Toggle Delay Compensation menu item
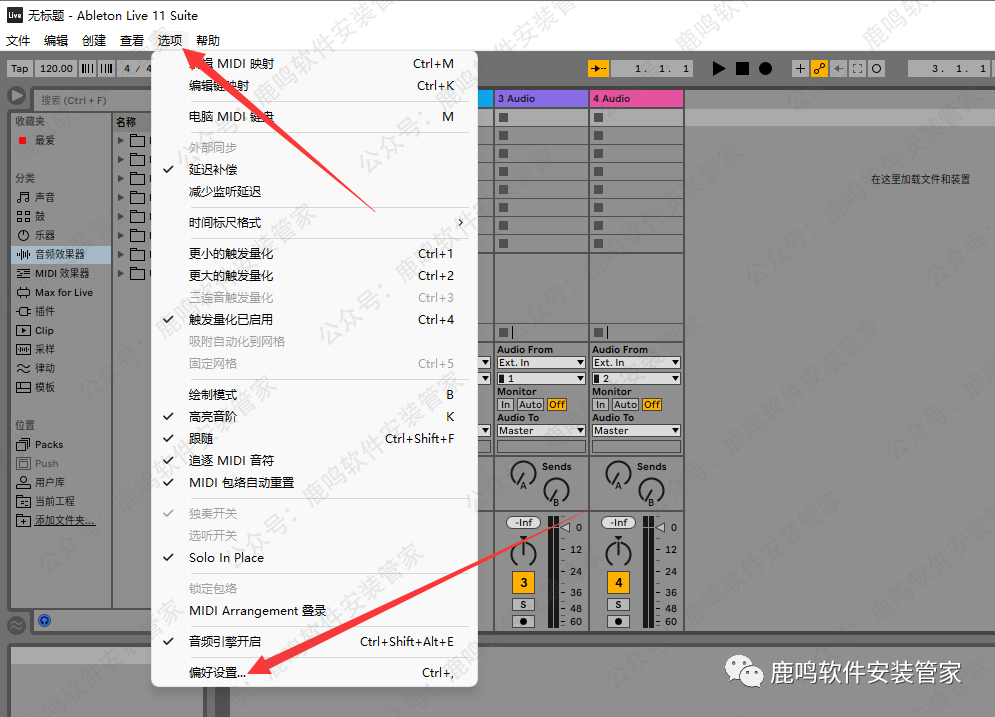 [314, 169]
